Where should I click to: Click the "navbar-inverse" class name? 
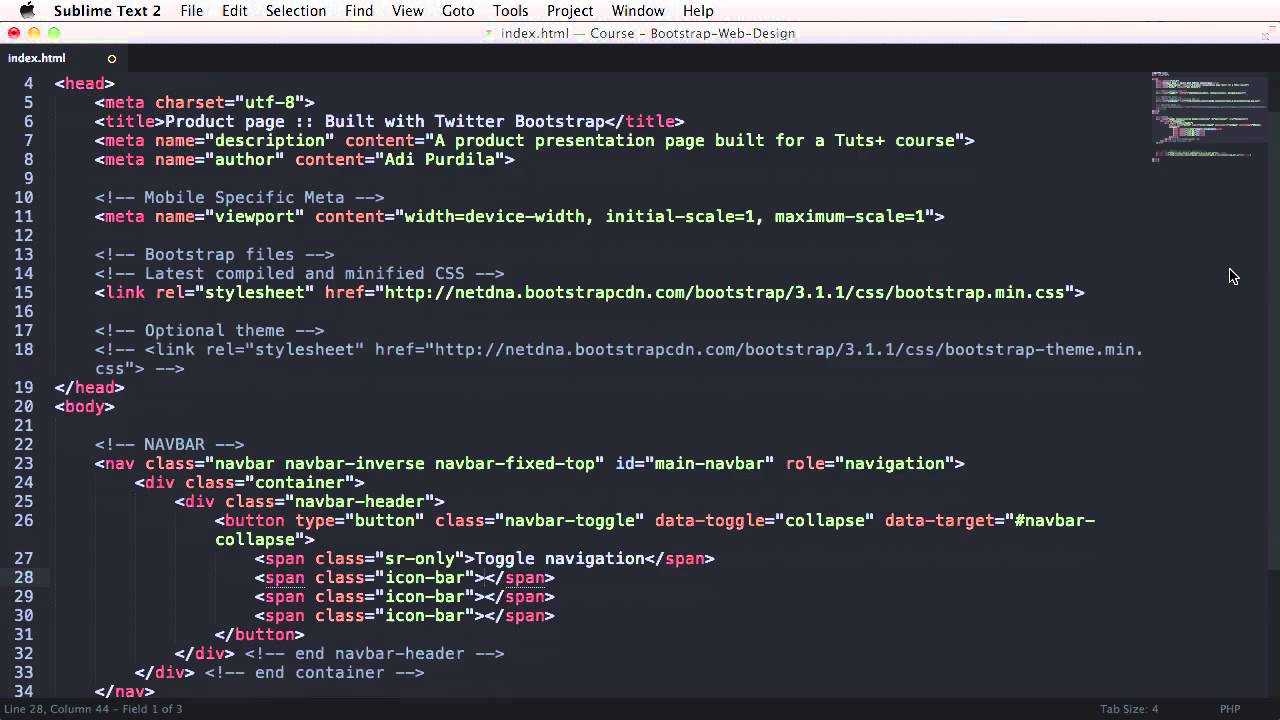point(355,464)
